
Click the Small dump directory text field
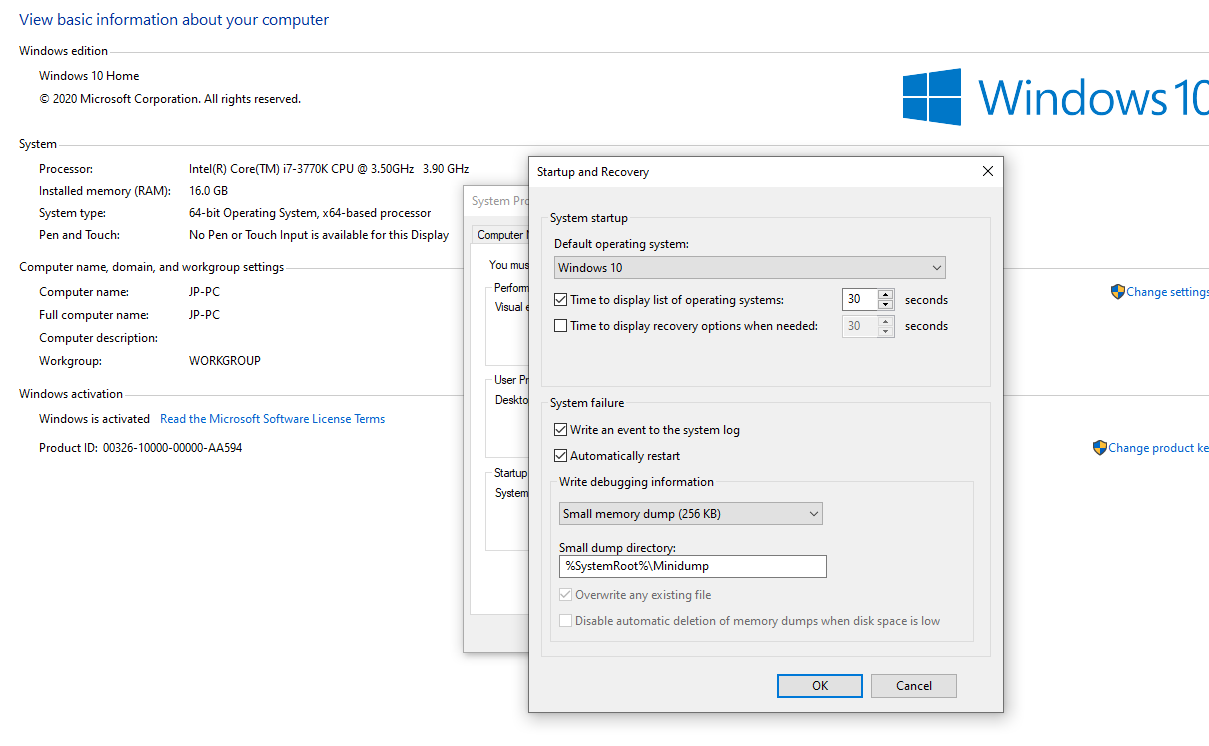pos(693,566)
